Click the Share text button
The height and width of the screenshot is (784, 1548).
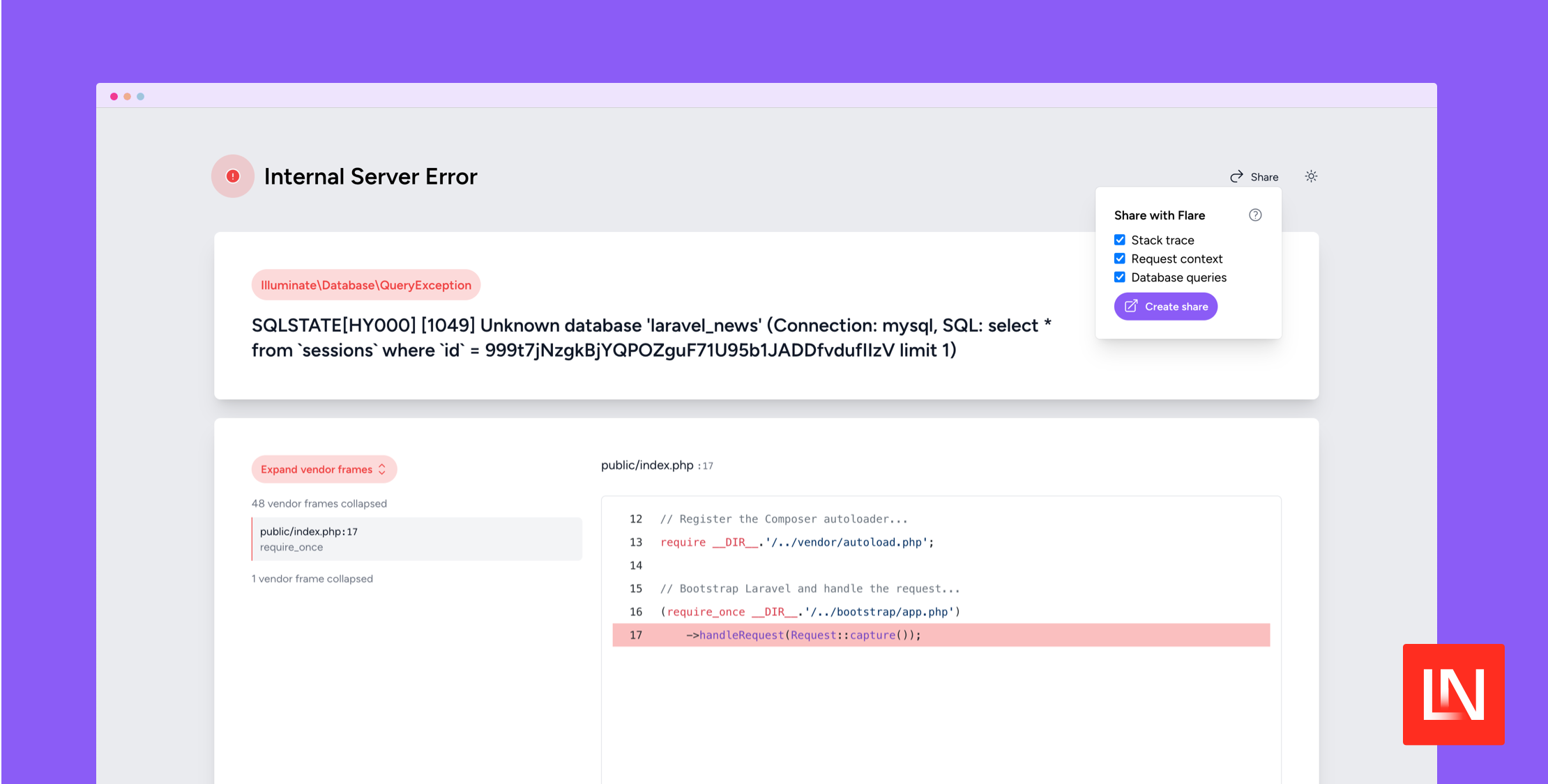(1264, 177)
